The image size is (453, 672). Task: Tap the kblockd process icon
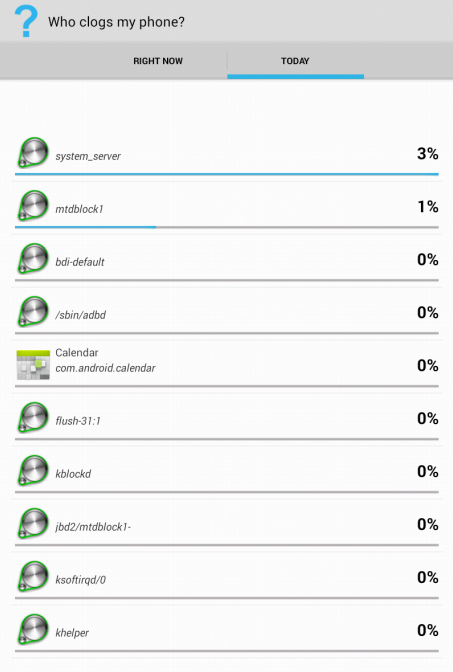click(x=33, y=471)
